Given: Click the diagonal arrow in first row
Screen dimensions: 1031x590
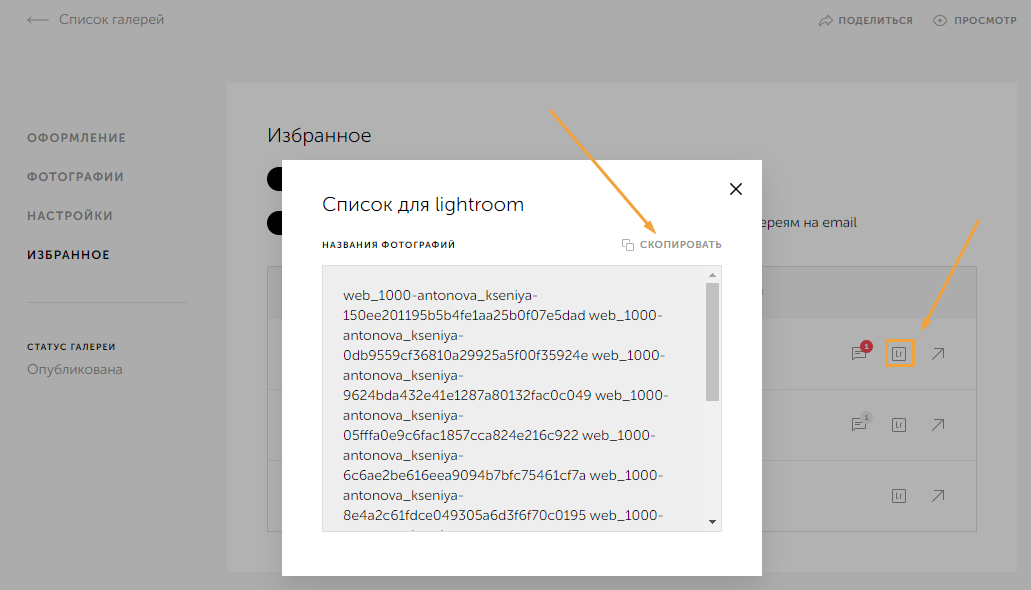Looking at the screenshot, I should coord(937,354).
